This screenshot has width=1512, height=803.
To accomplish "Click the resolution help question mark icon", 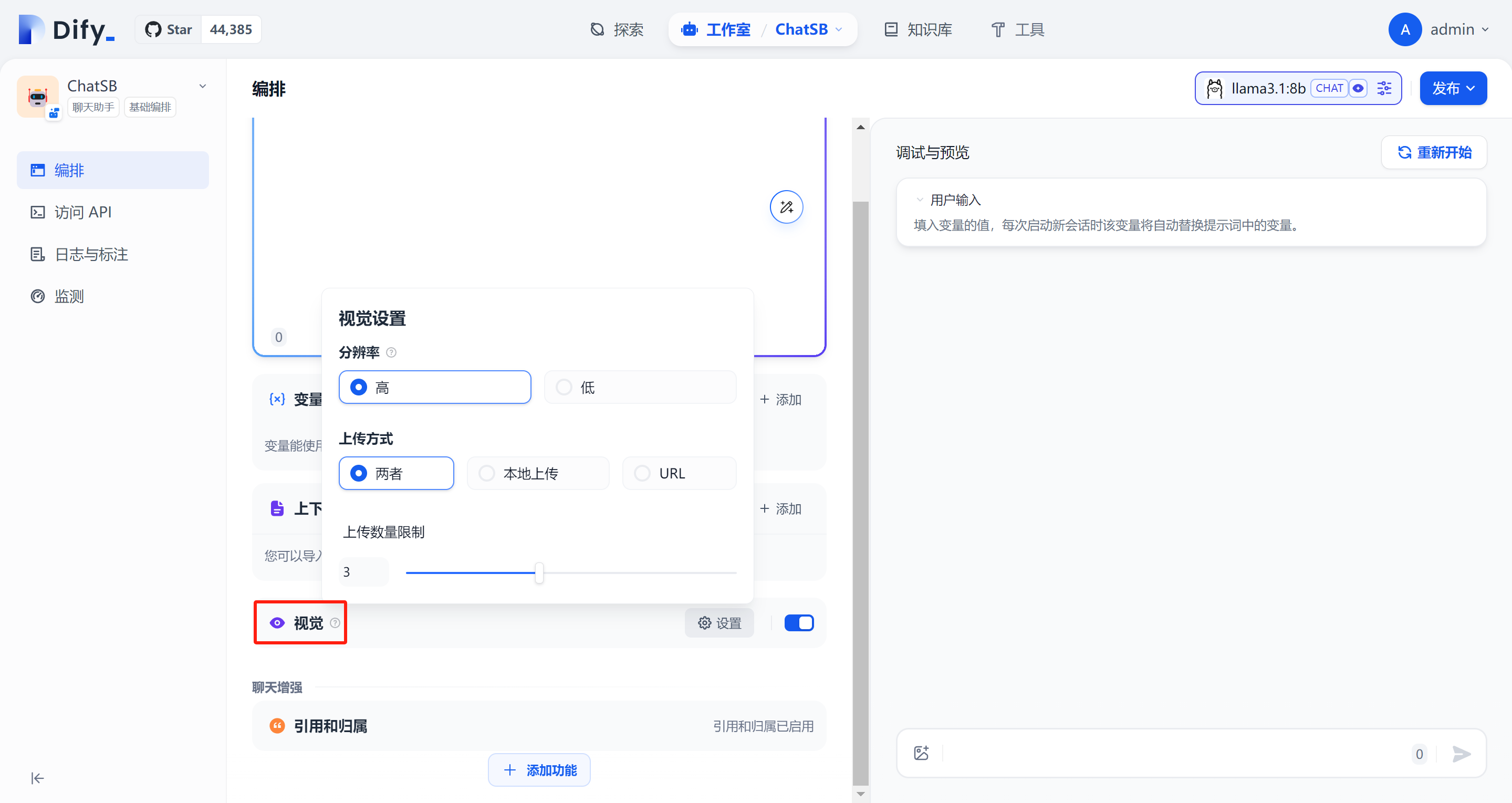I will coord(391,352).
